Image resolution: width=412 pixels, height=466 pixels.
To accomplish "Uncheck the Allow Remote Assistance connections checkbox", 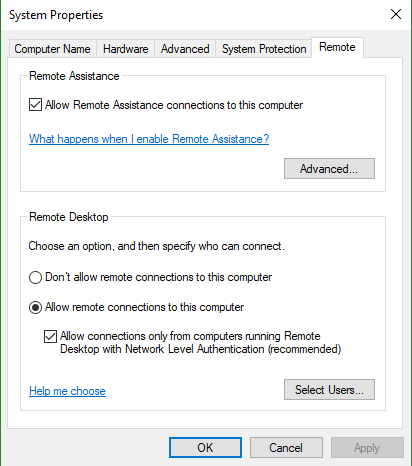I will coord(35,105).
